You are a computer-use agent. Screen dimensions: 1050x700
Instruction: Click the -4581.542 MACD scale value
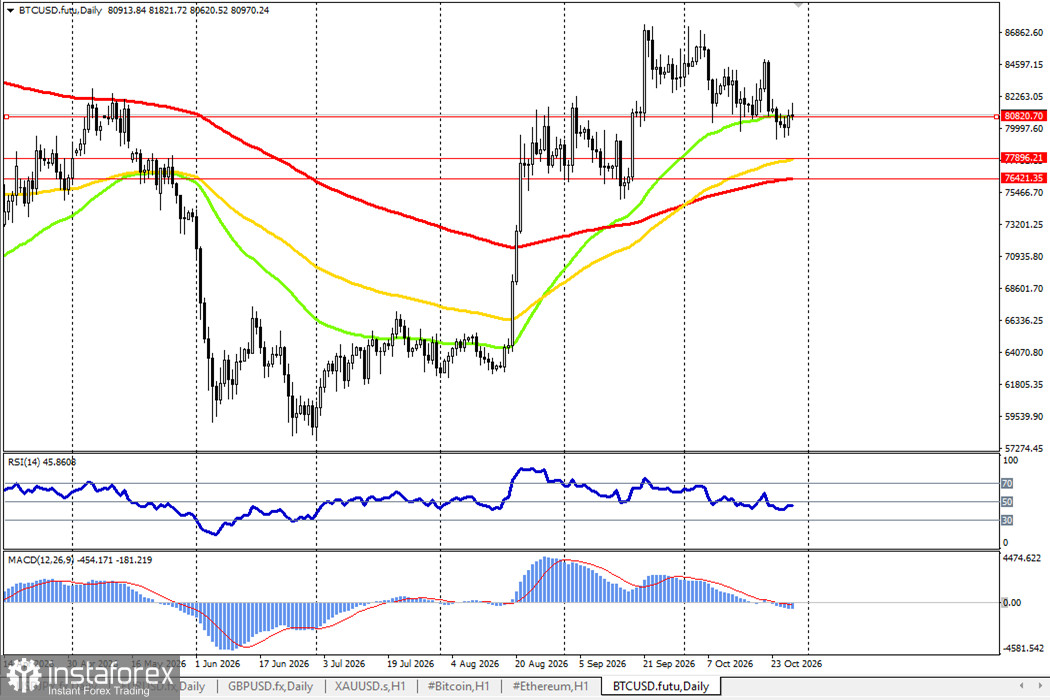click(1022, 648)
